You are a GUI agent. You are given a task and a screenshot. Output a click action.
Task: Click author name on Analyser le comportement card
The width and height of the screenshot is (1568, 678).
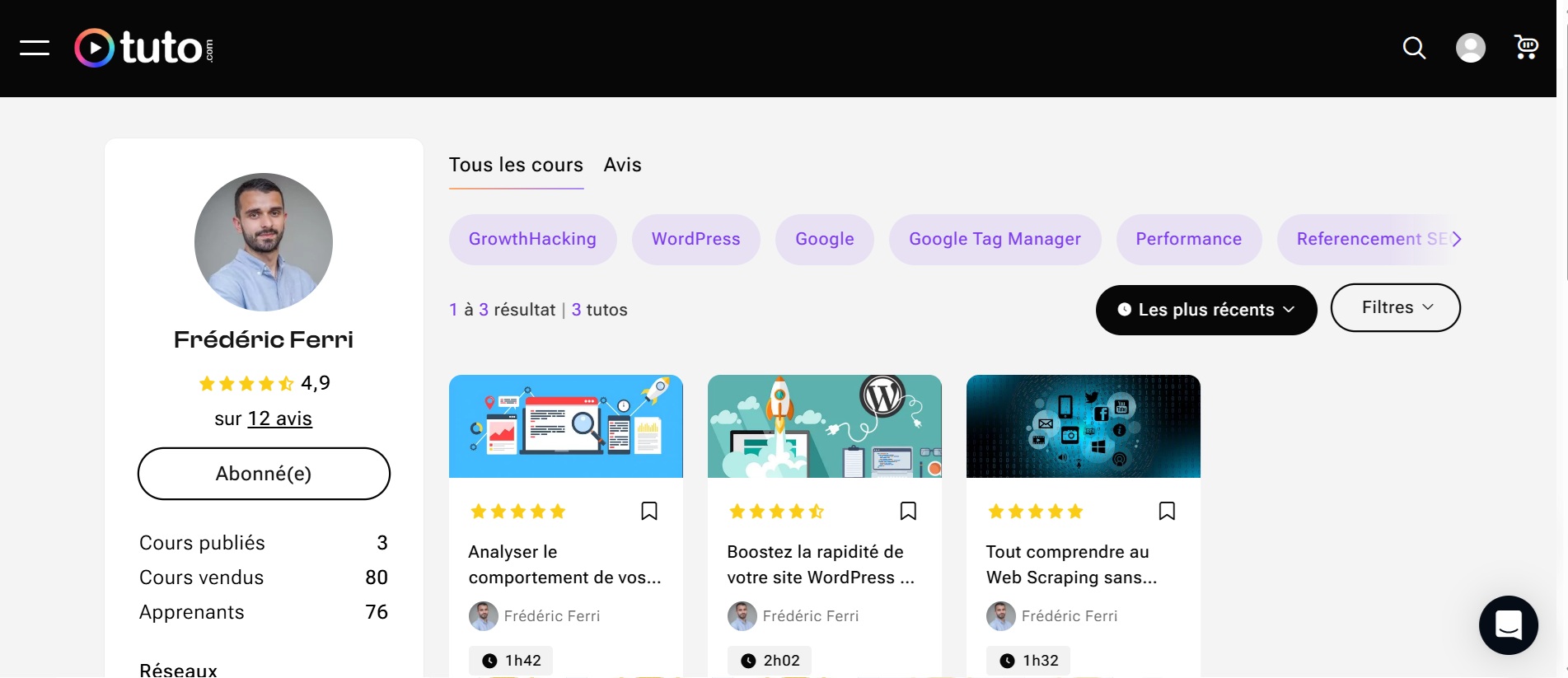point(552,616)
